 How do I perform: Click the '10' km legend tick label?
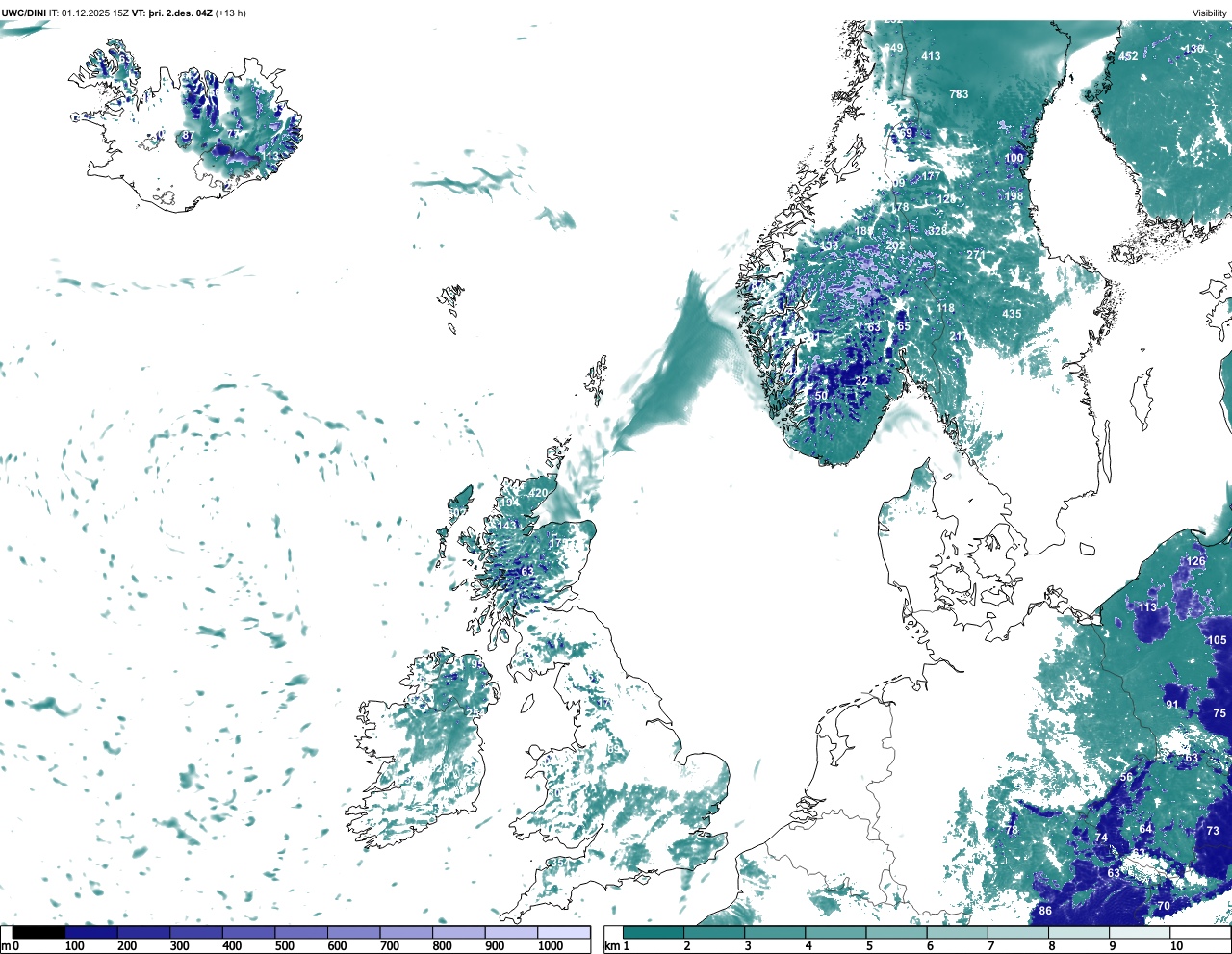(x=1176, y=946)
